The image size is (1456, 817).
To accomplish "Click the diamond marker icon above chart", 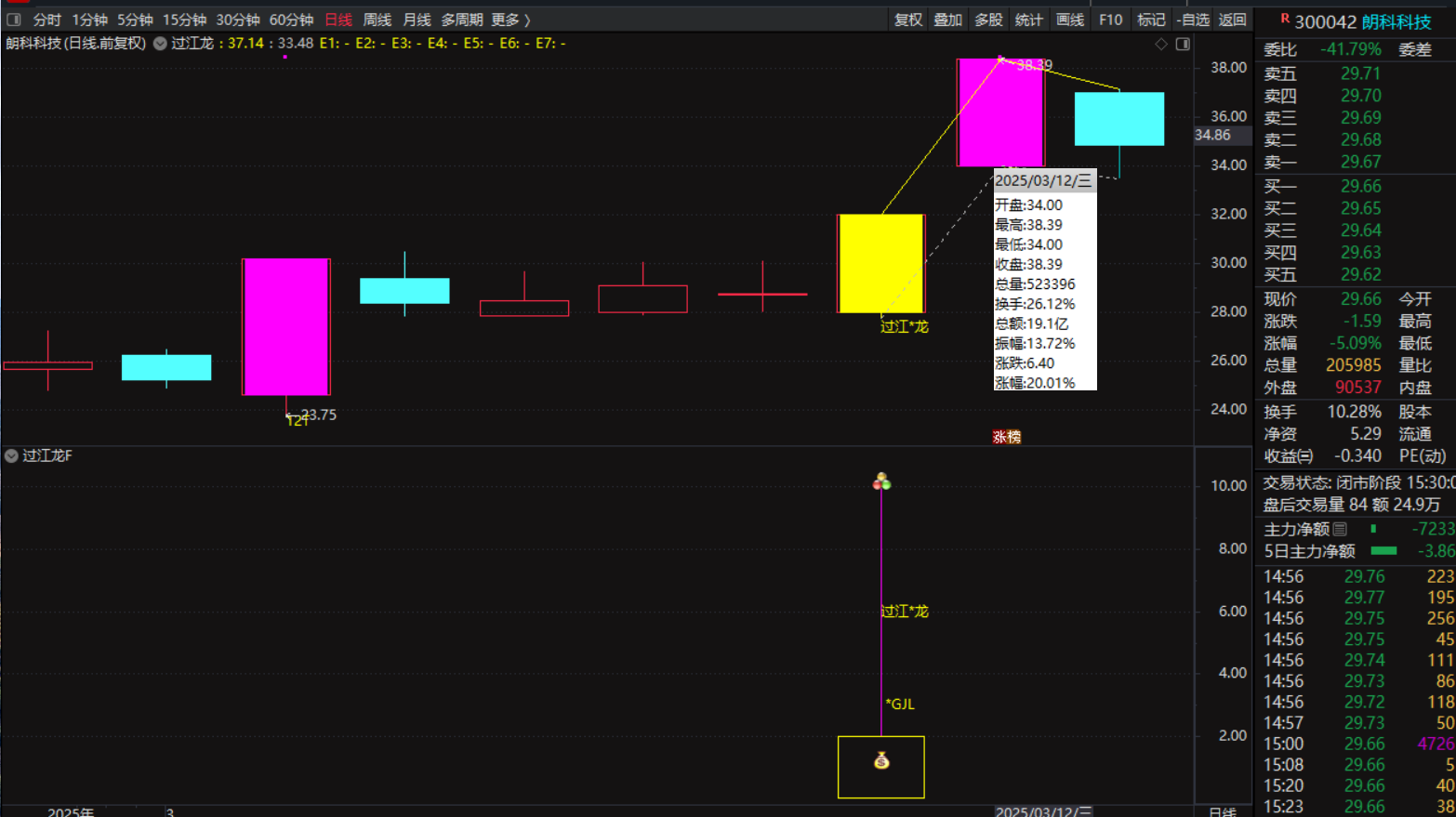I will click(x=1161, y=44).
